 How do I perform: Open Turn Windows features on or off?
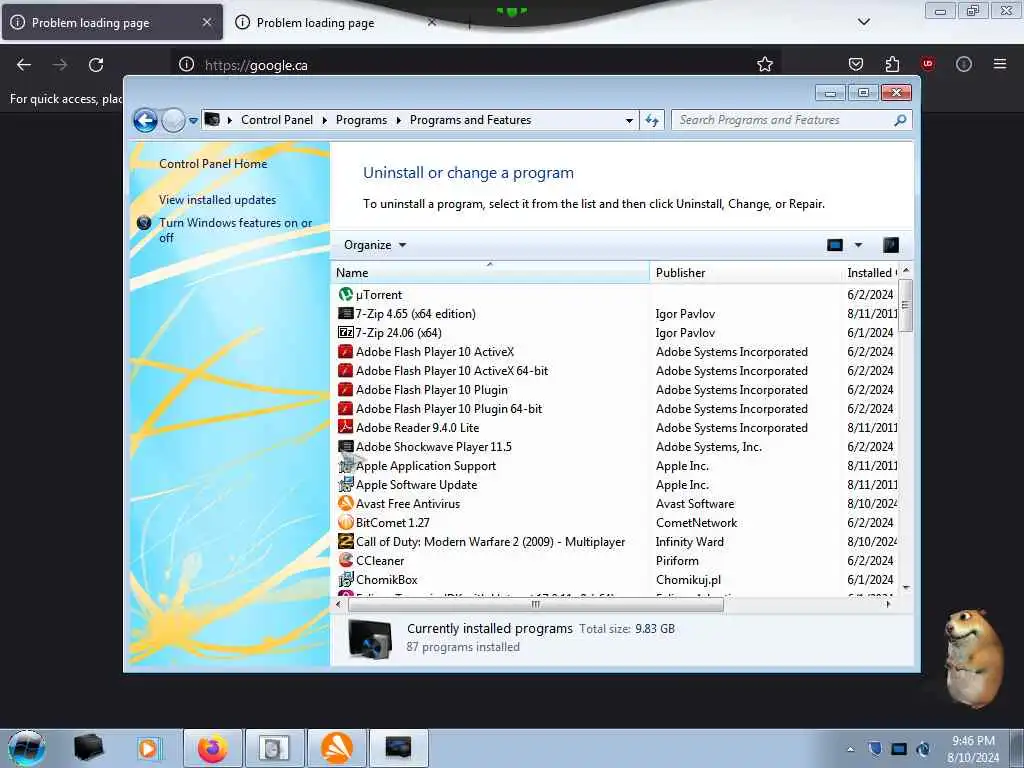click(x=236, y=230)
